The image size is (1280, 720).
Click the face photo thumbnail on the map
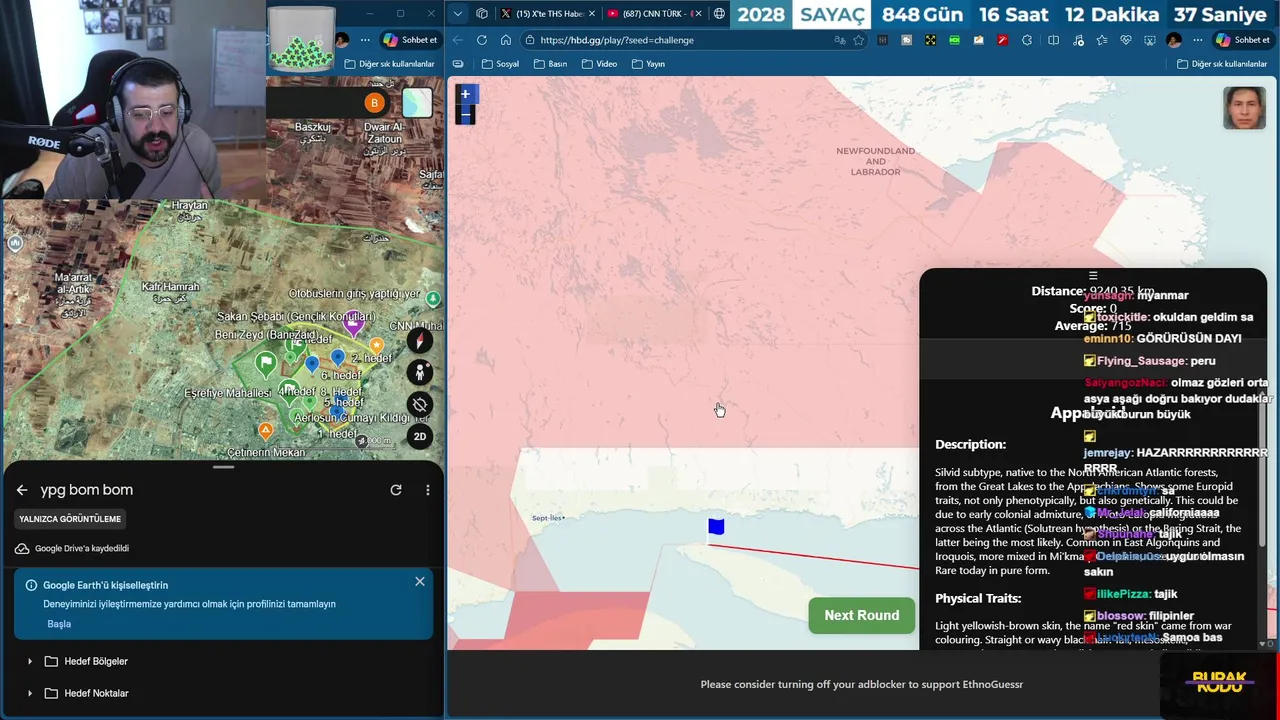pyautogui.click(x=1244, y=108)
